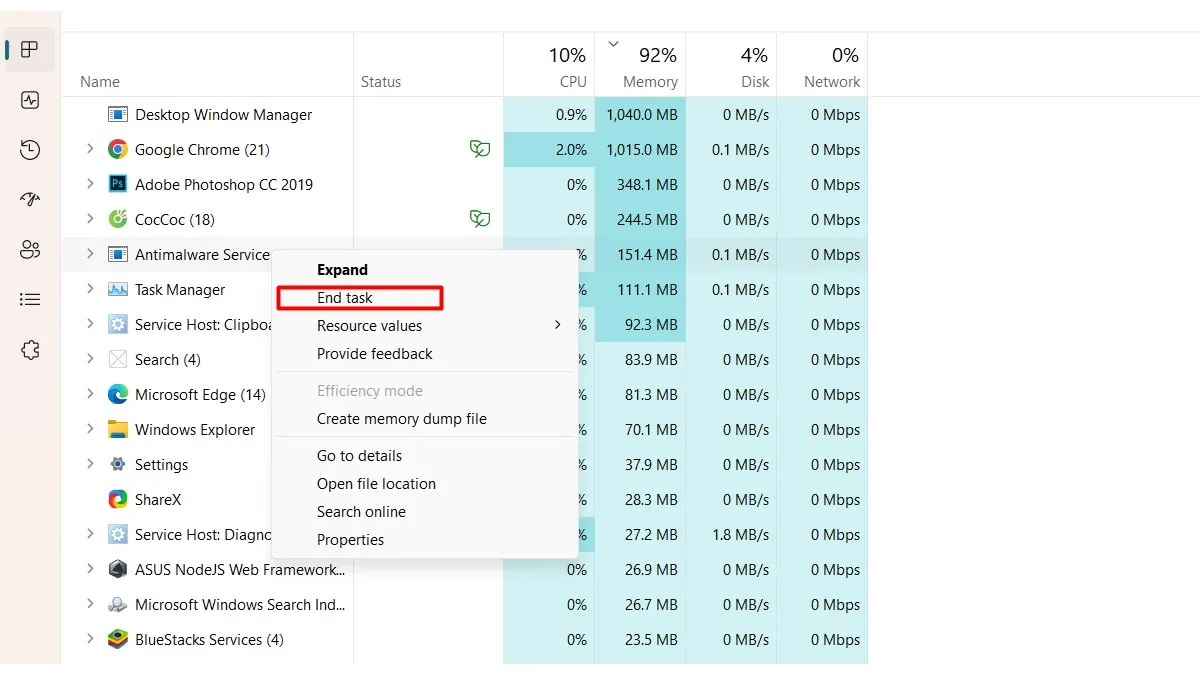The height and width of the screenshot is (675, 1200).
Task: Expand the Google Chrome process group
Action: 89,149
